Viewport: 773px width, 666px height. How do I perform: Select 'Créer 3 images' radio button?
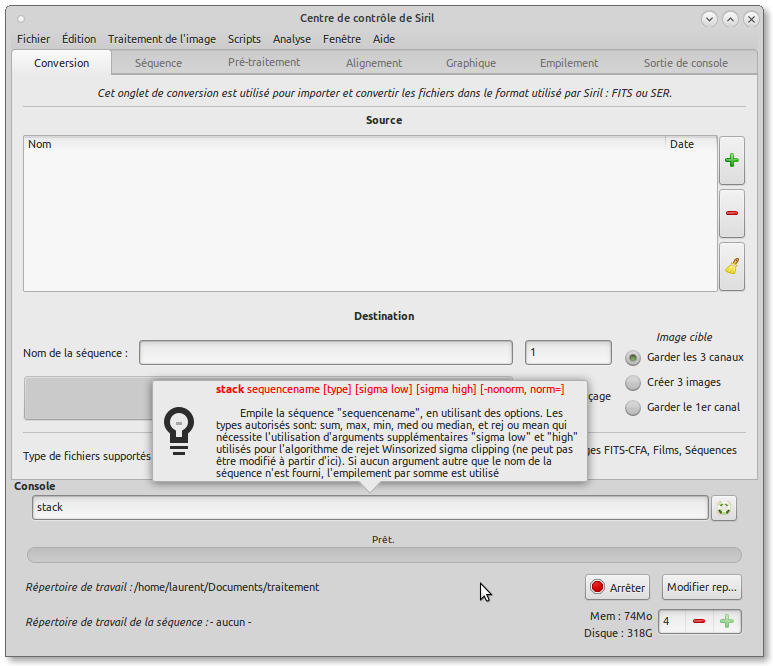[x=633, y=382]
